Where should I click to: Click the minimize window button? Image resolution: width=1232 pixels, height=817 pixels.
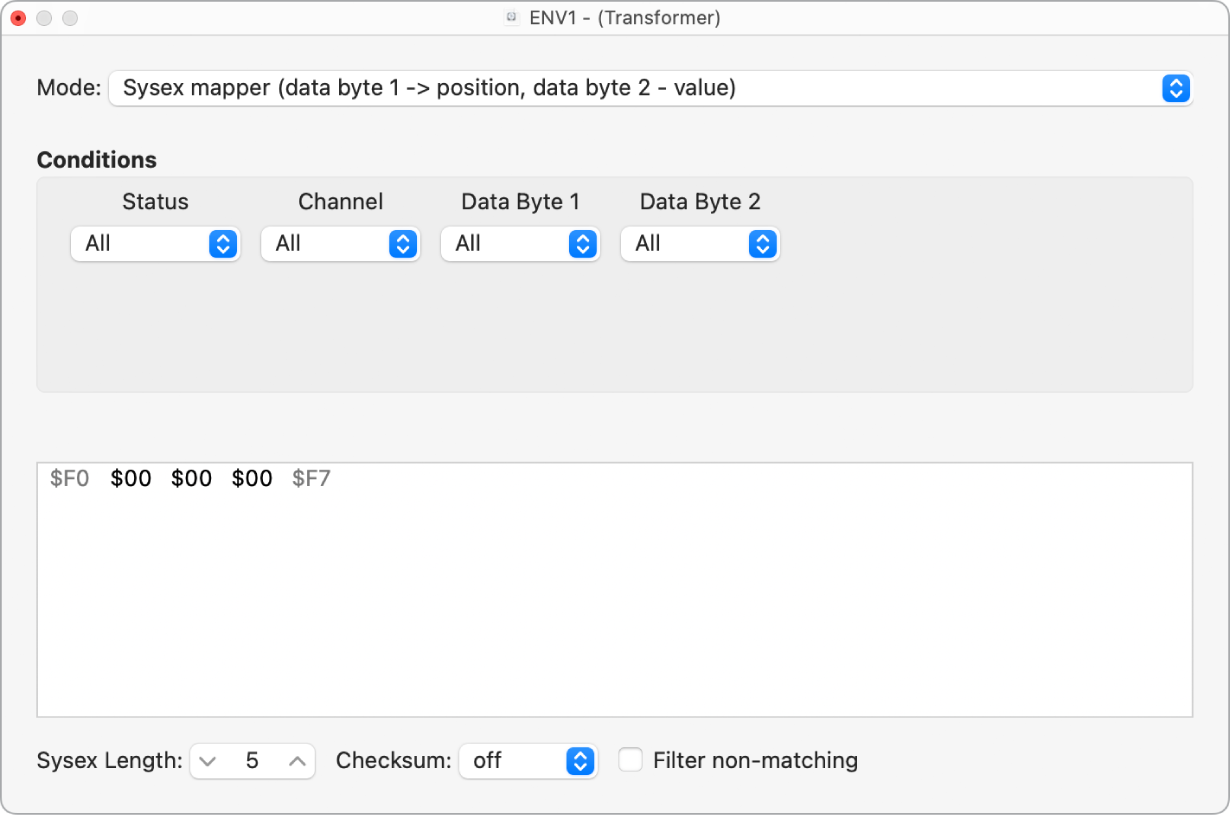tap(44, 18)
